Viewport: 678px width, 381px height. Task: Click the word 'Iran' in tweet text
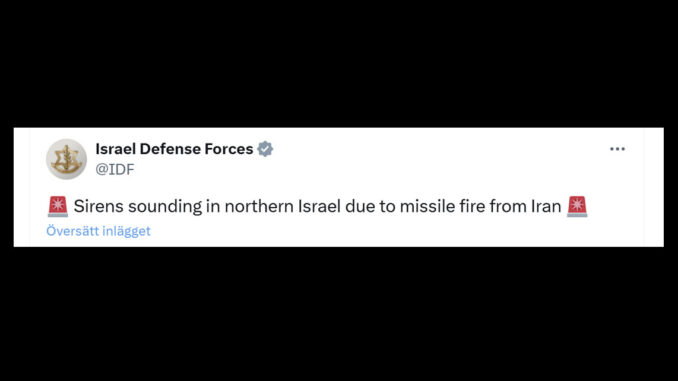tap(546, 206)
